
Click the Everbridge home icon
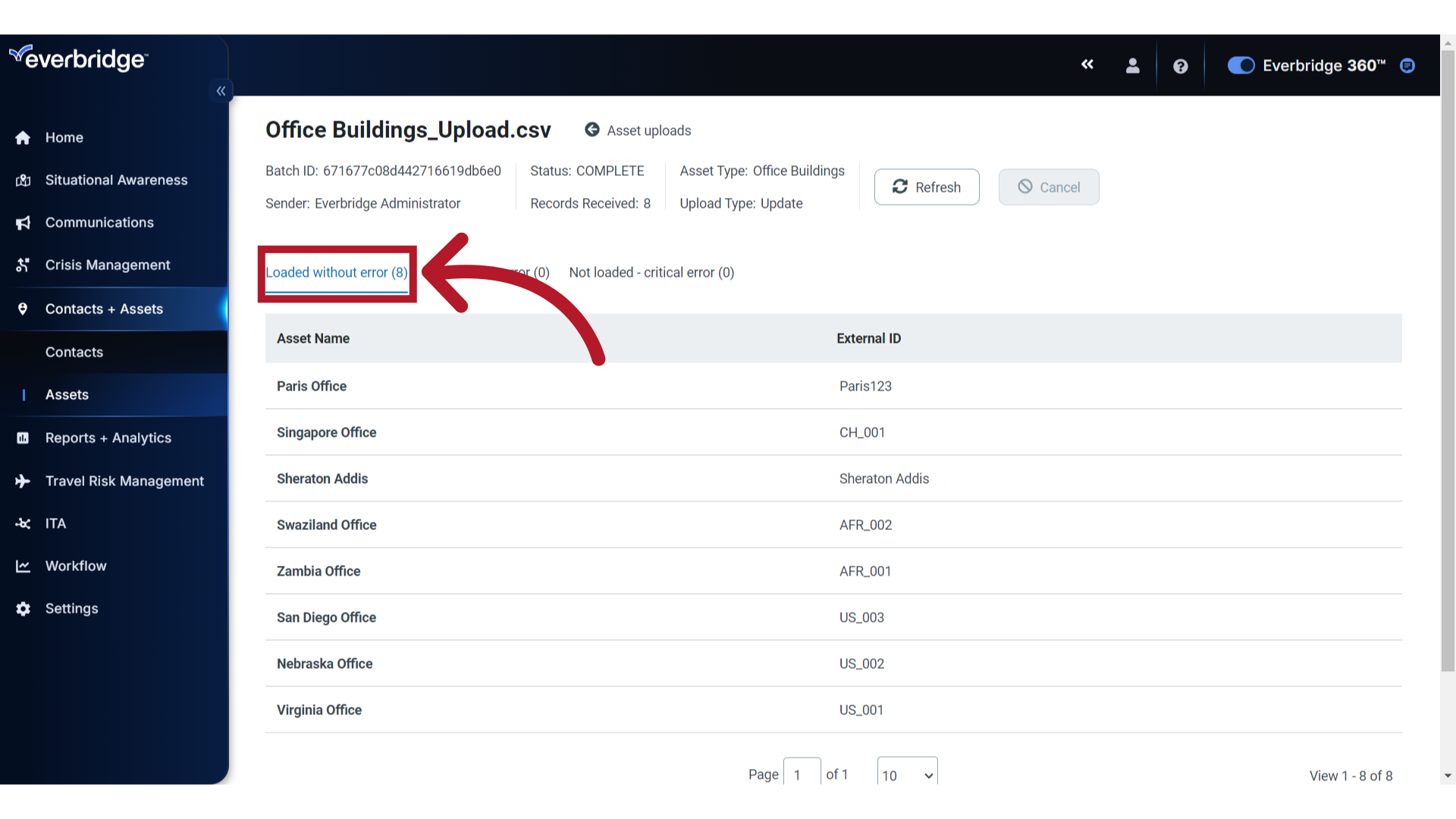[x=23, y=137]
